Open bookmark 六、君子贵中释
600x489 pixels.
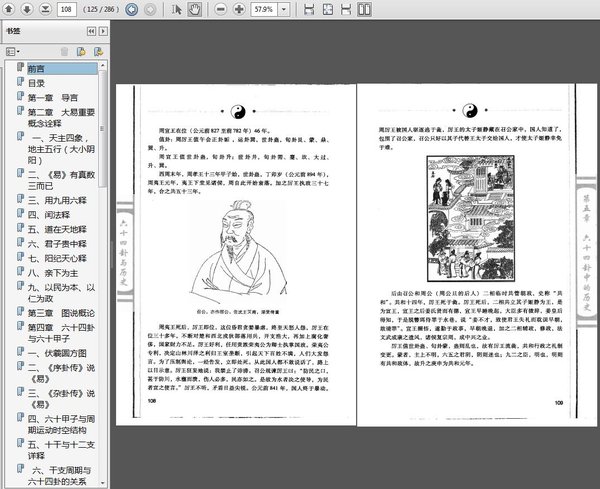click(x=57, y=244)
